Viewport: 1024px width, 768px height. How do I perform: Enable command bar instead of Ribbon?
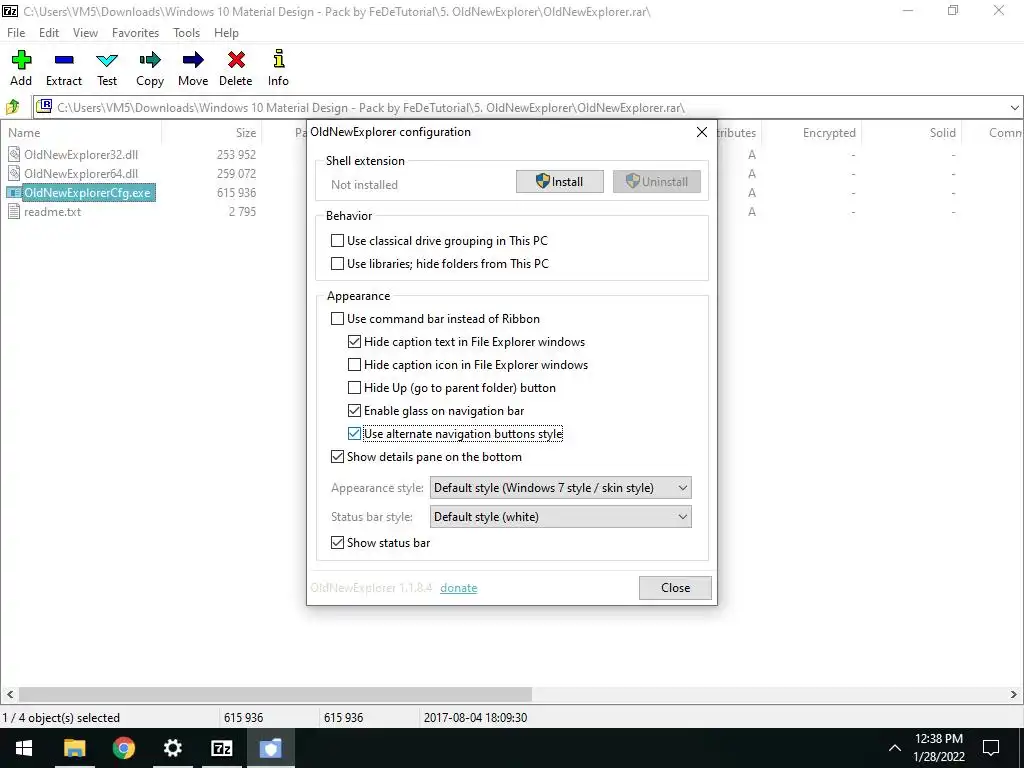point(338,319)
